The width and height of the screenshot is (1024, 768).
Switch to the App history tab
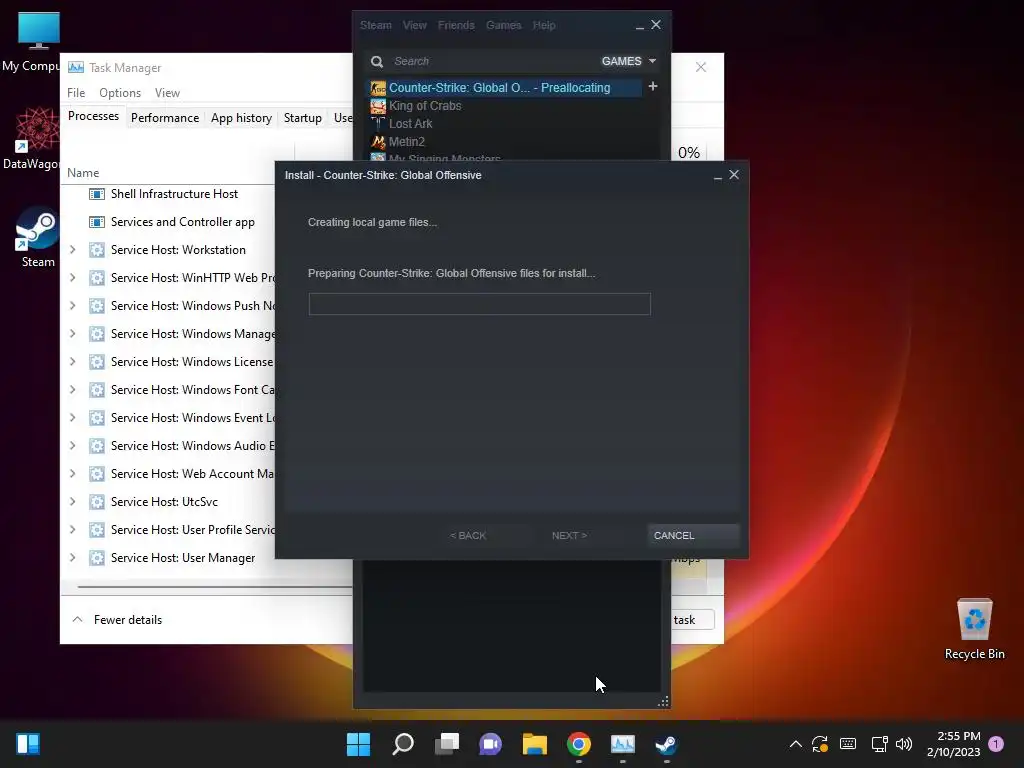[x=241, y=118]
